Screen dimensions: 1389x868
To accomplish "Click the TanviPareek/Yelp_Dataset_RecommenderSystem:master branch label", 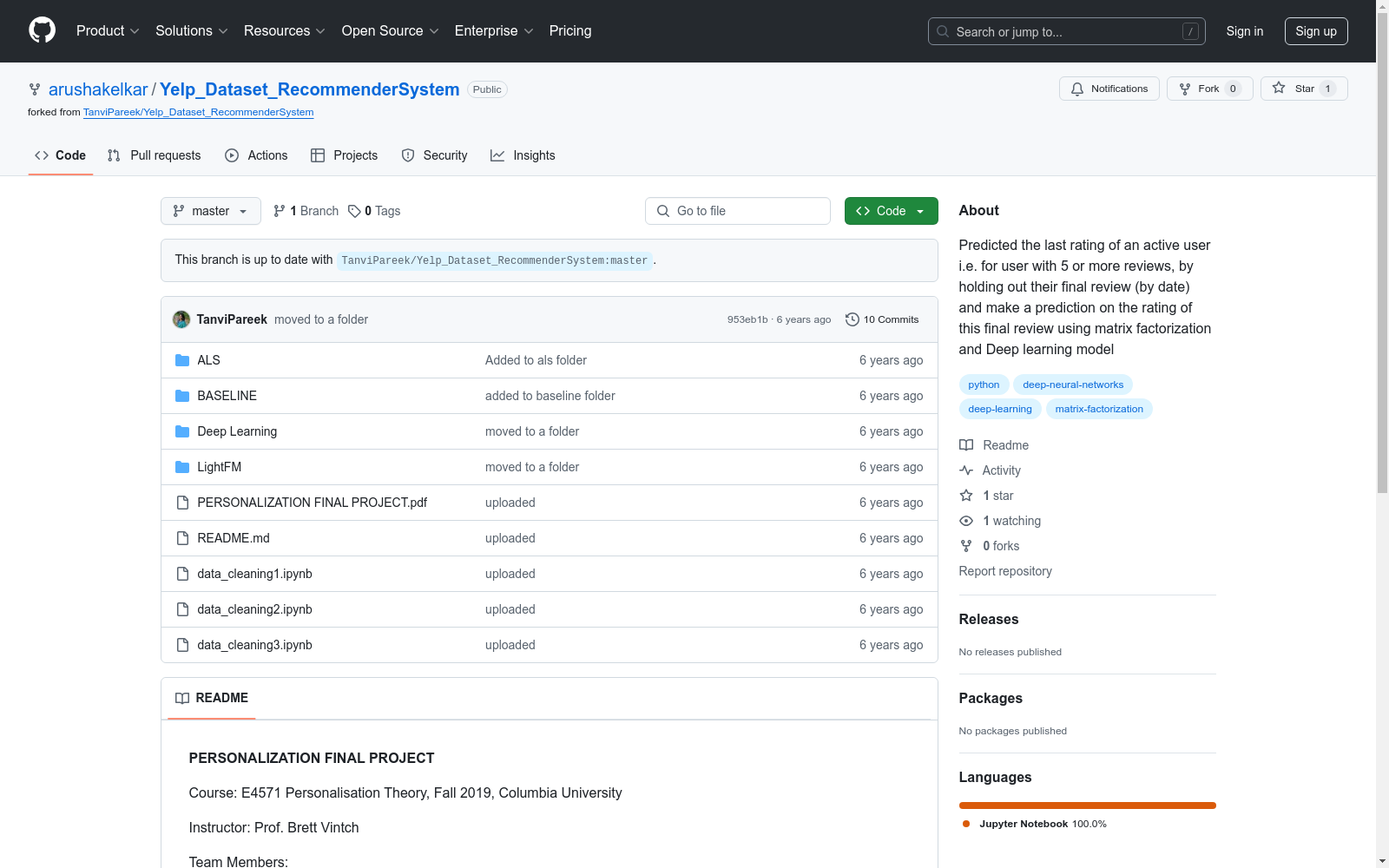I will [494, 260].
